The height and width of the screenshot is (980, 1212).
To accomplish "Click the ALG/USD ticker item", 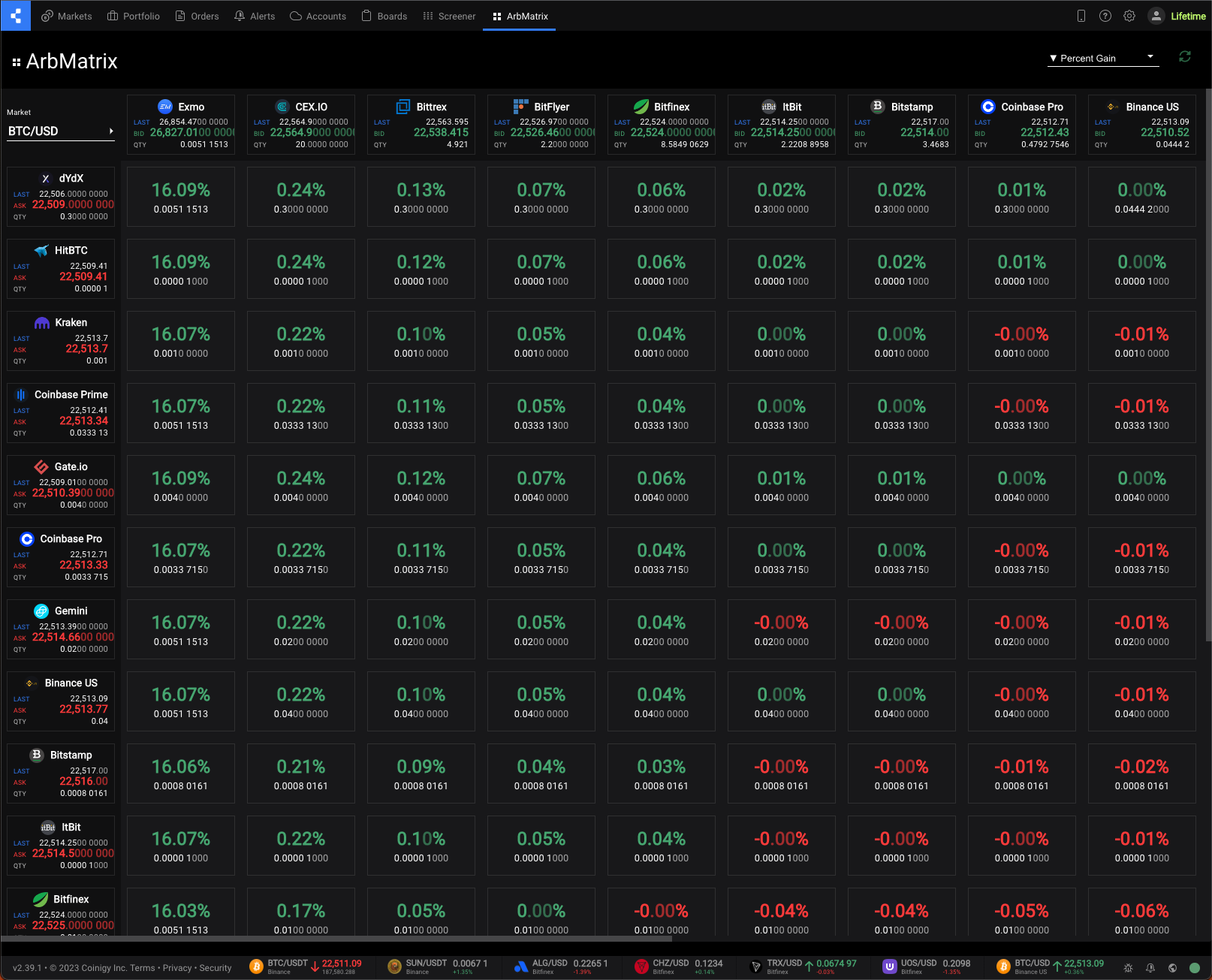I will (x=561, y=966).
